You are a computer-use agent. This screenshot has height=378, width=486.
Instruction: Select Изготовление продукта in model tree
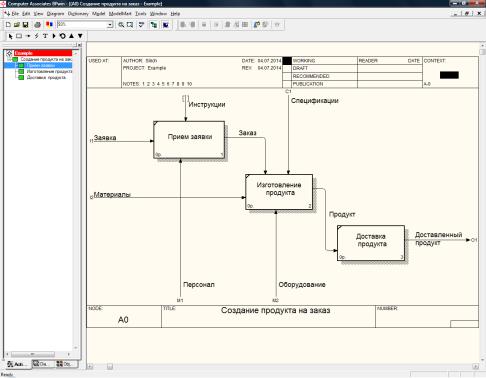[49, 71]
